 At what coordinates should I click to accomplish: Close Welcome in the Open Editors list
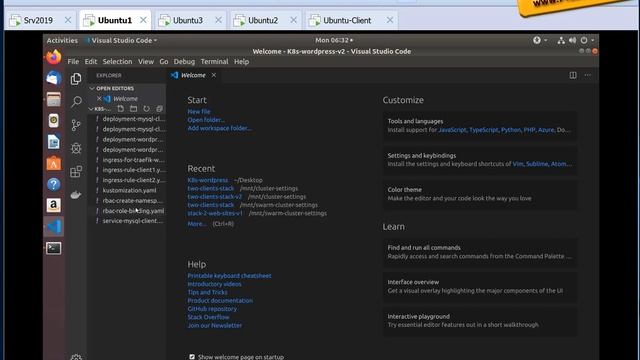[x=99, y=98]
